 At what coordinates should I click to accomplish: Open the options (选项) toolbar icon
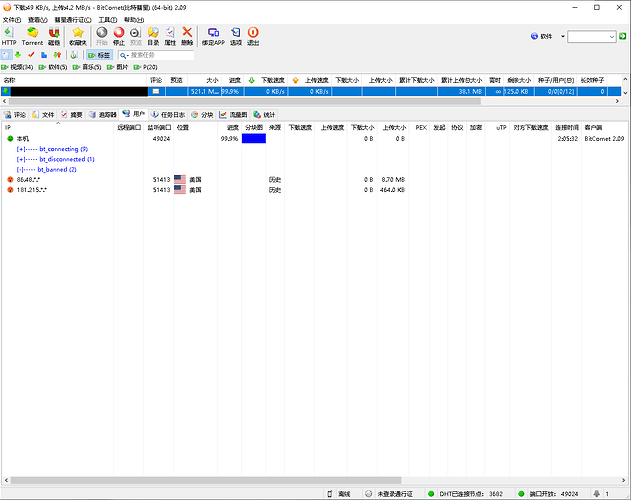[235, 36]
